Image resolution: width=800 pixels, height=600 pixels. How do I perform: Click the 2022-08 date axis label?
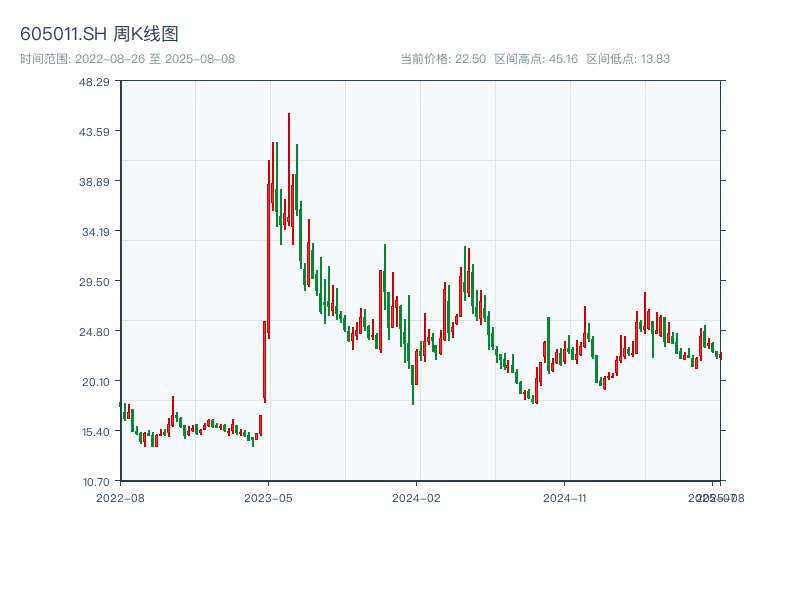coord(120,497)
